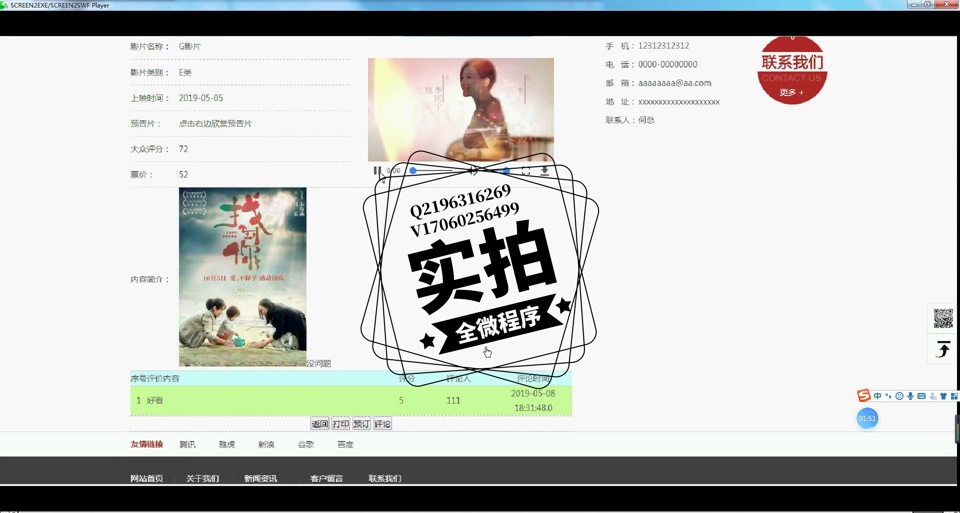This screenshot has height=513, width=960.
Task: Adjust the trailer volume slider handle
Action: 506,171
